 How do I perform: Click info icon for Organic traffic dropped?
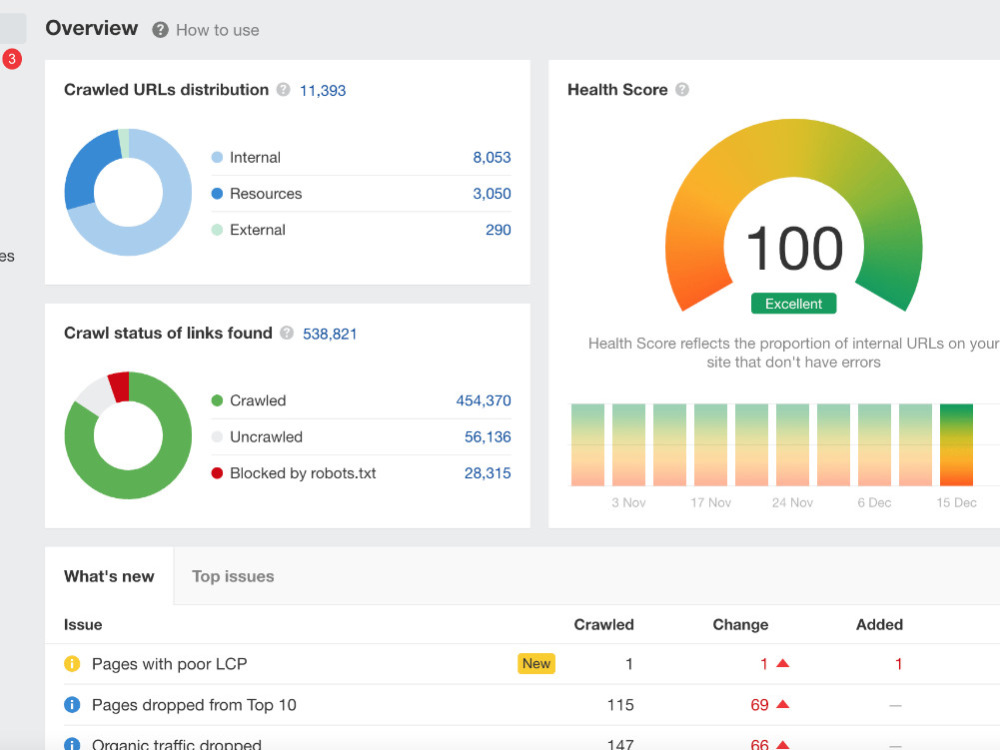[x=72, y=744]
